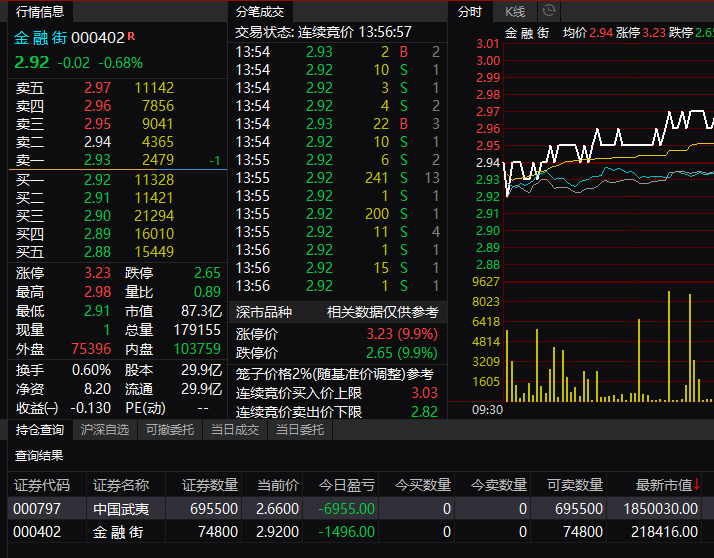Click 买三 volume 21294
714x558 pixels.
(x=154, y=215)
